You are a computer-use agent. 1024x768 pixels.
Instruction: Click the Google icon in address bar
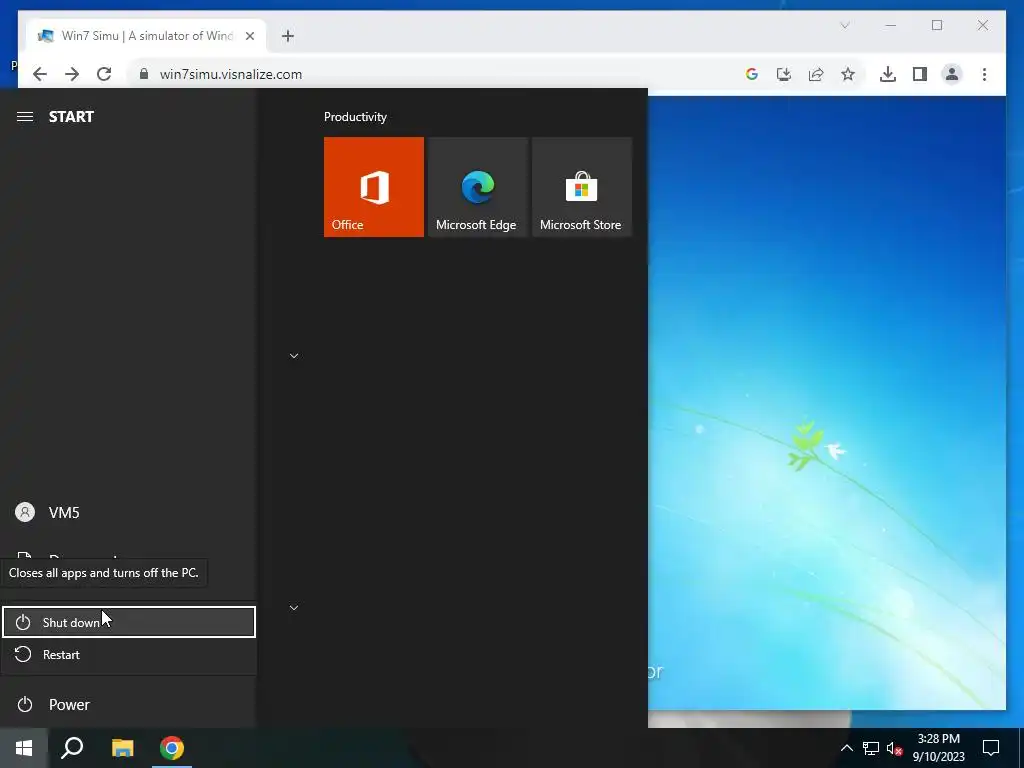752,74
